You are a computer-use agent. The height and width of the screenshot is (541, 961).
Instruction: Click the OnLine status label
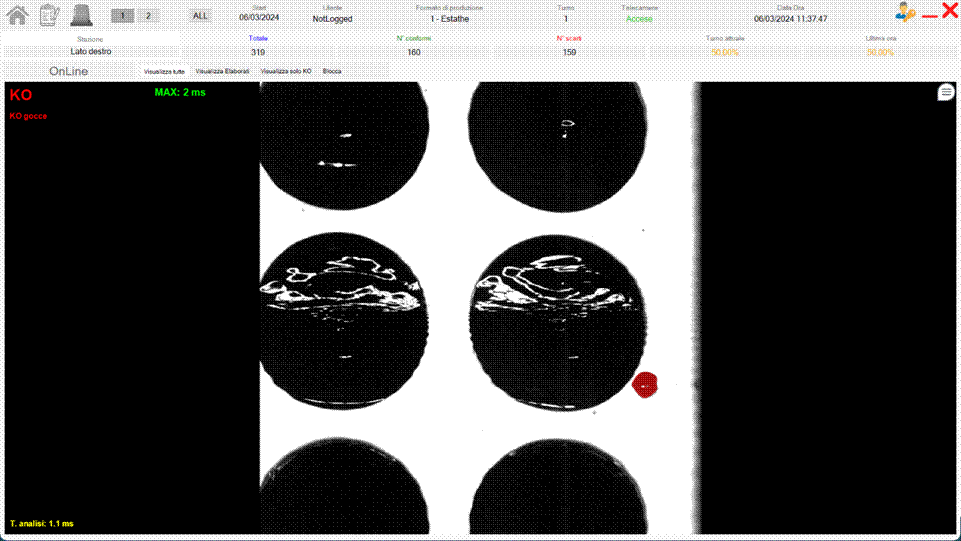(x=69, y=72)
